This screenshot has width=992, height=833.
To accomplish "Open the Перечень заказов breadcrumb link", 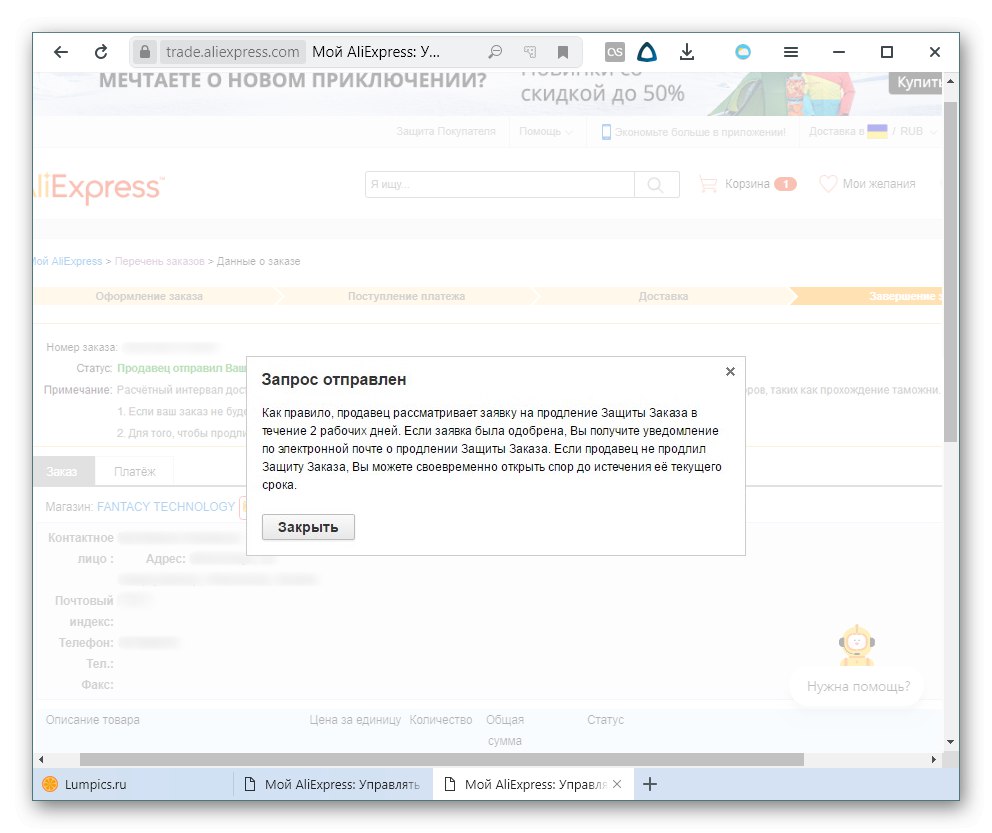I will click(159, 261).
